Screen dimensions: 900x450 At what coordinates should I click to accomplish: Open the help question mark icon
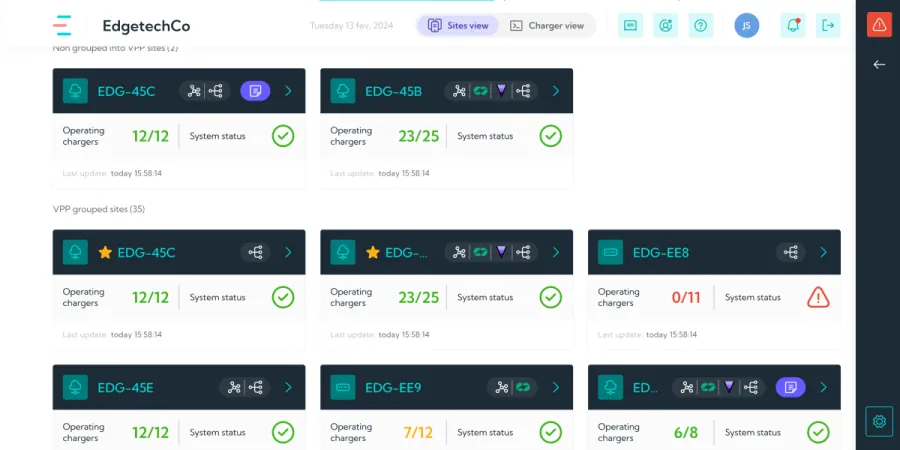[x=700, y=25]
